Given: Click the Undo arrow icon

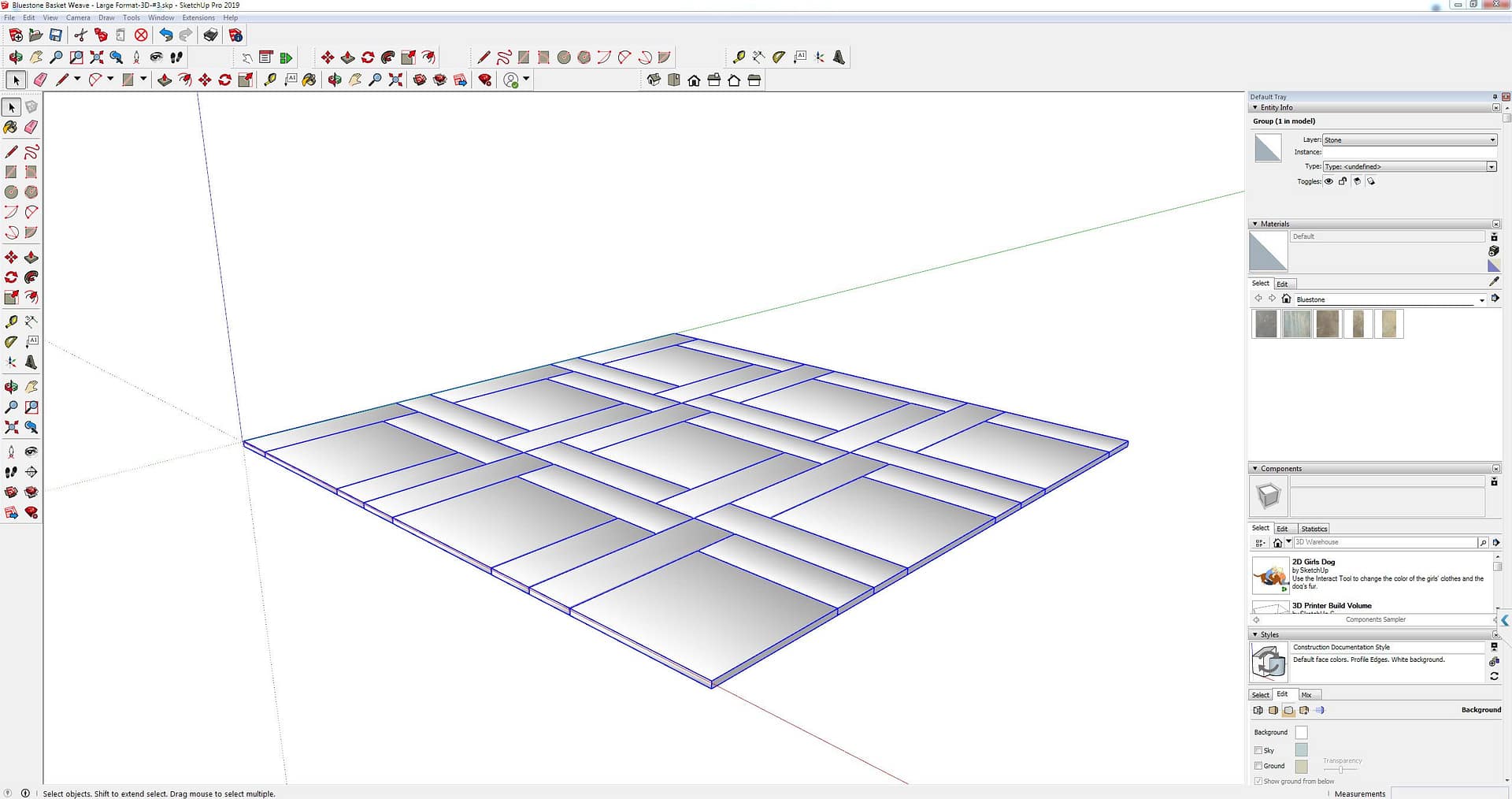Looking at the screenshot, I should pyautogui.click(x=165, y=35).
